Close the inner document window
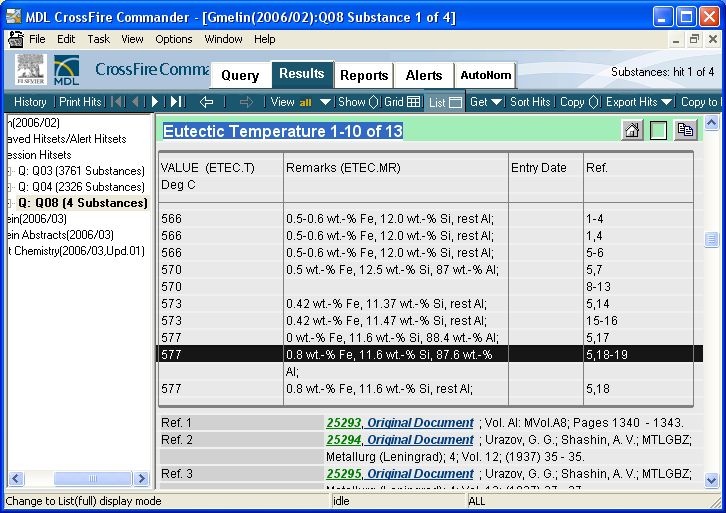The height and width of the screenshot is (513, 726). click(713, 39)
